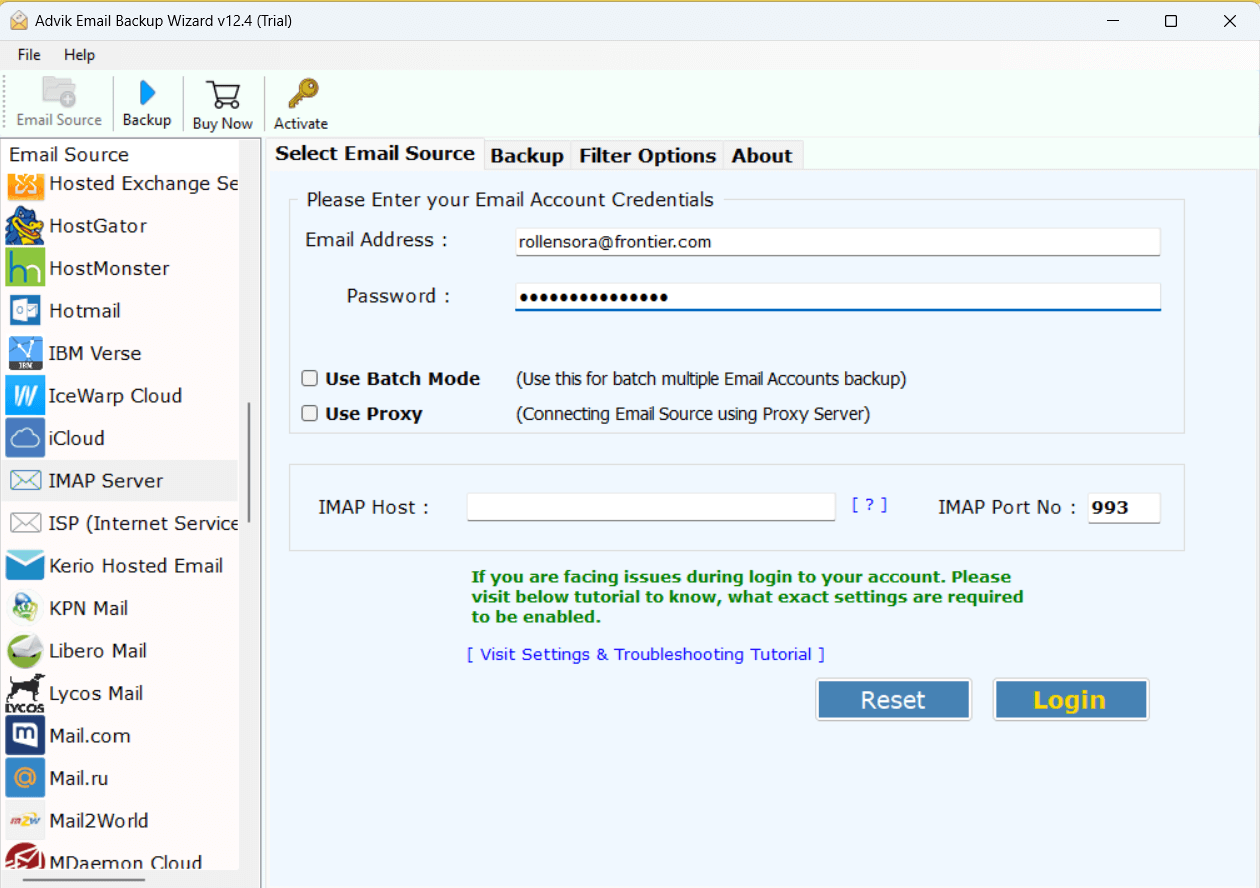Click the email source list vertical scrollbar
The height and width of the screenshot is (888, 1260).
249,462
